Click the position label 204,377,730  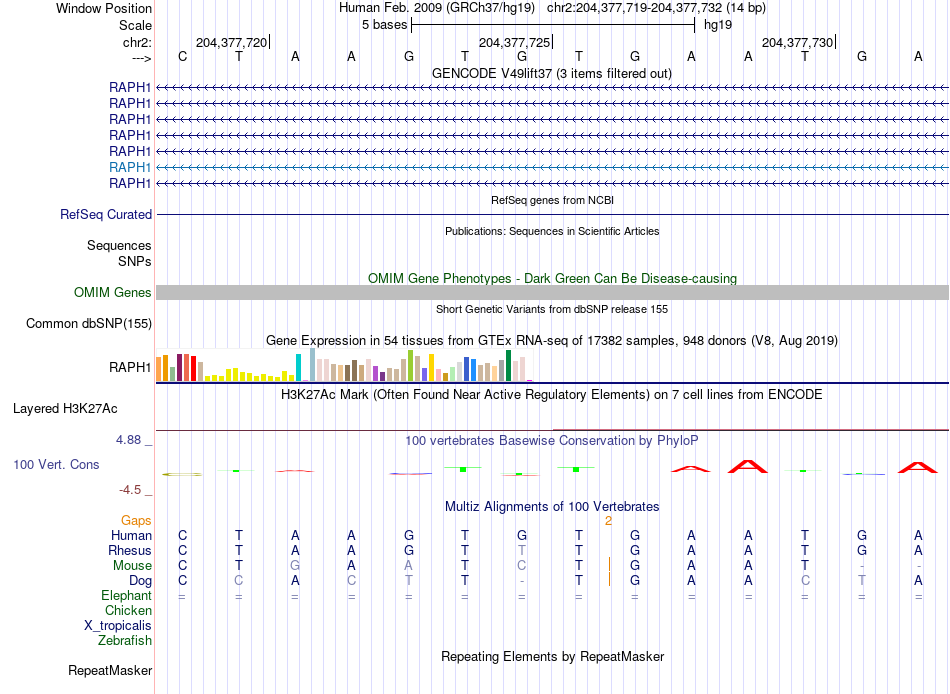coord(797,42)
